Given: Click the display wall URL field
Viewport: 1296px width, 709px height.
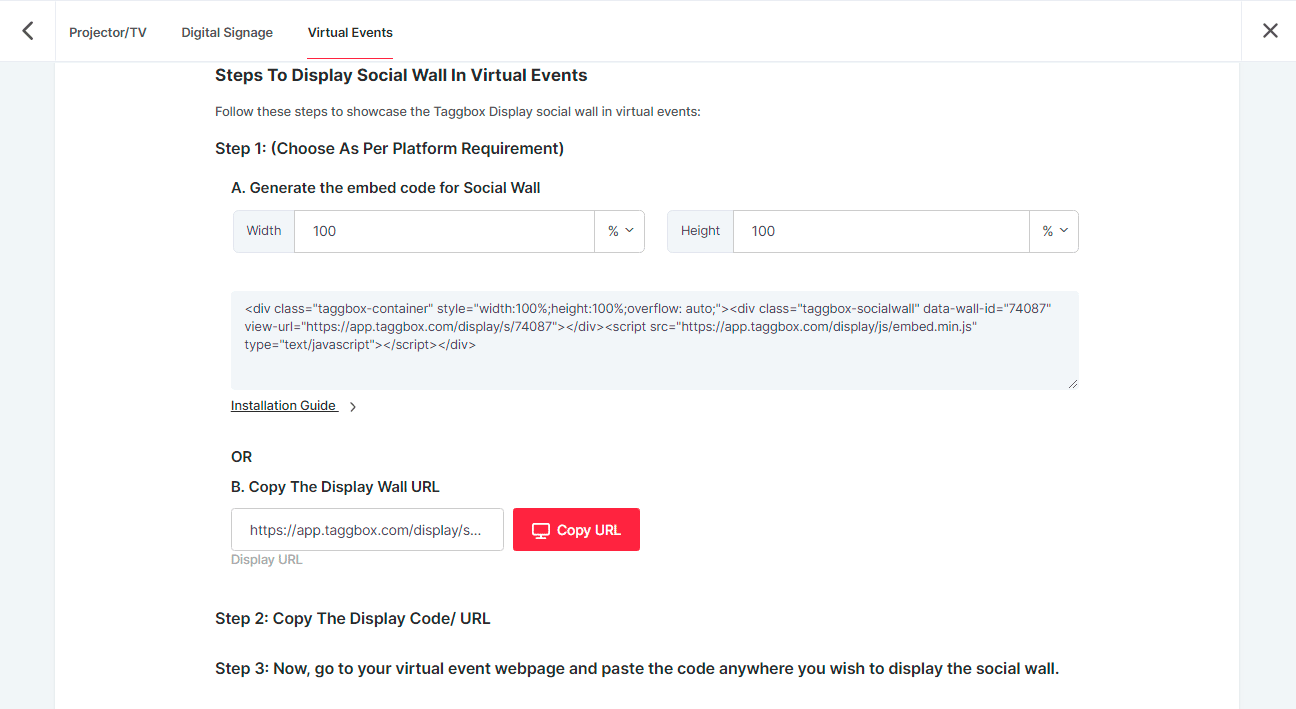Looking at the screenshot, I should click(367, 530).
